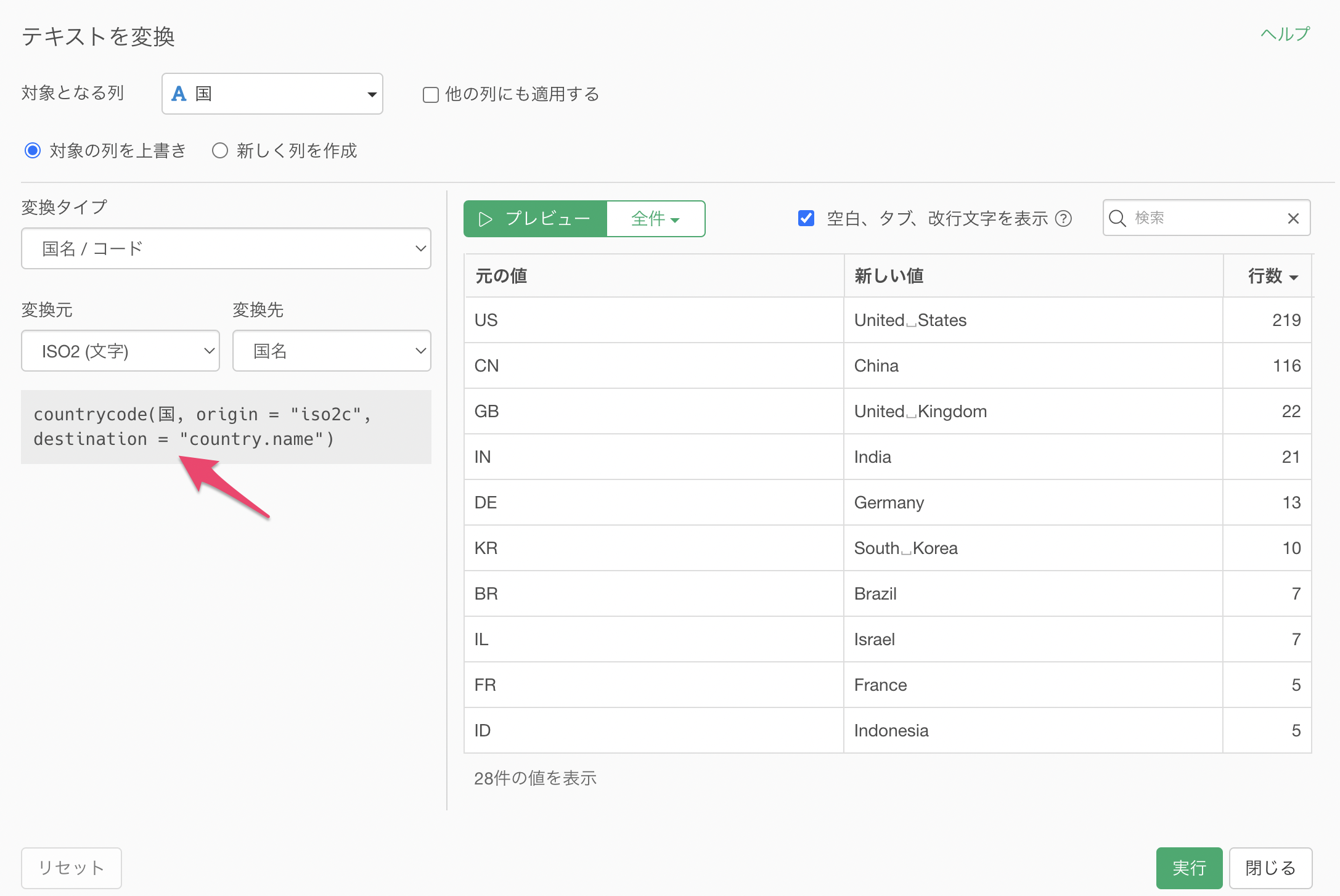Click the question mark help icon
Viewport: 1340px width, 896px height.
coord(1064,218)
